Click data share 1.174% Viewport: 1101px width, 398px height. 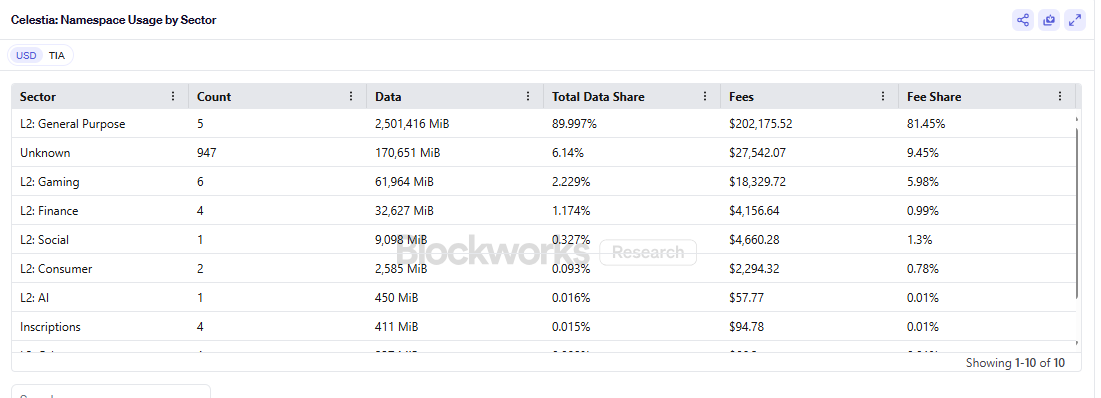[571, 211]
